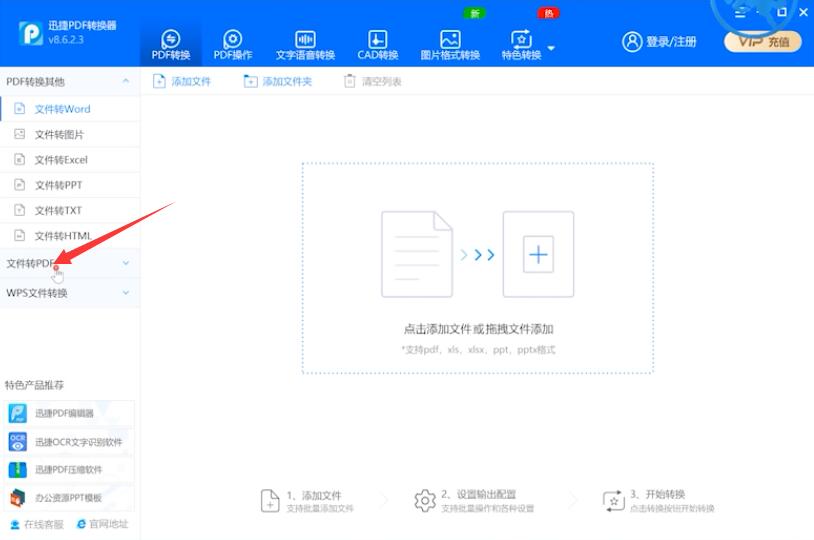This screenshot has width=814, height=540.
Task: Click the user avatar login icon
Action: [632, 42]
